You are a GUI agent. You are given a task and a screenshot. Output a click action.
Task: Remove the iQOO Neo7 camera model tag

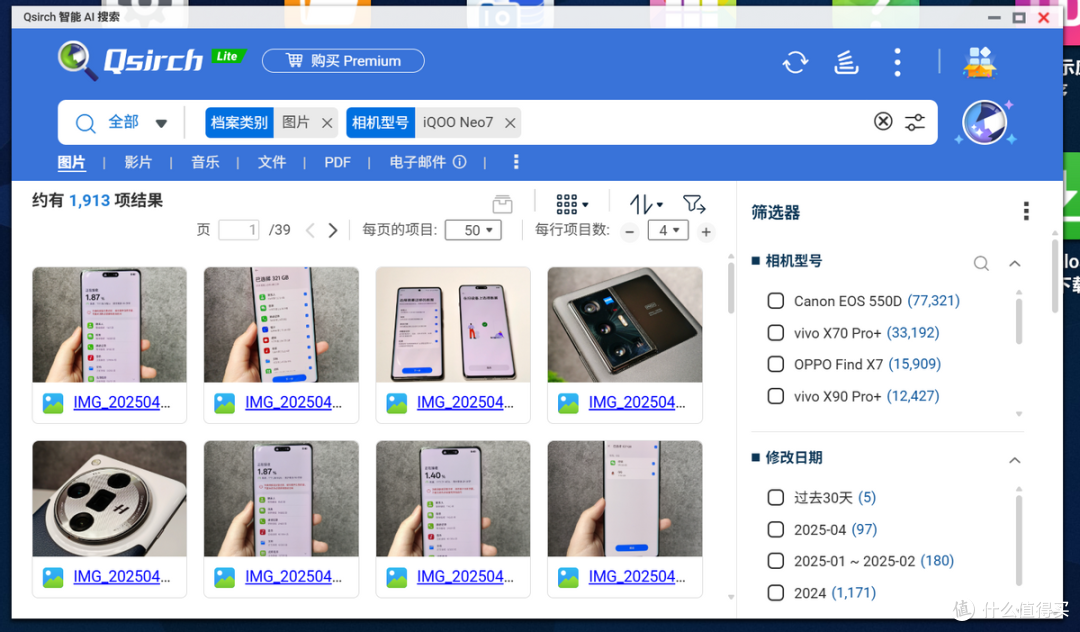(x=510, y=123)
